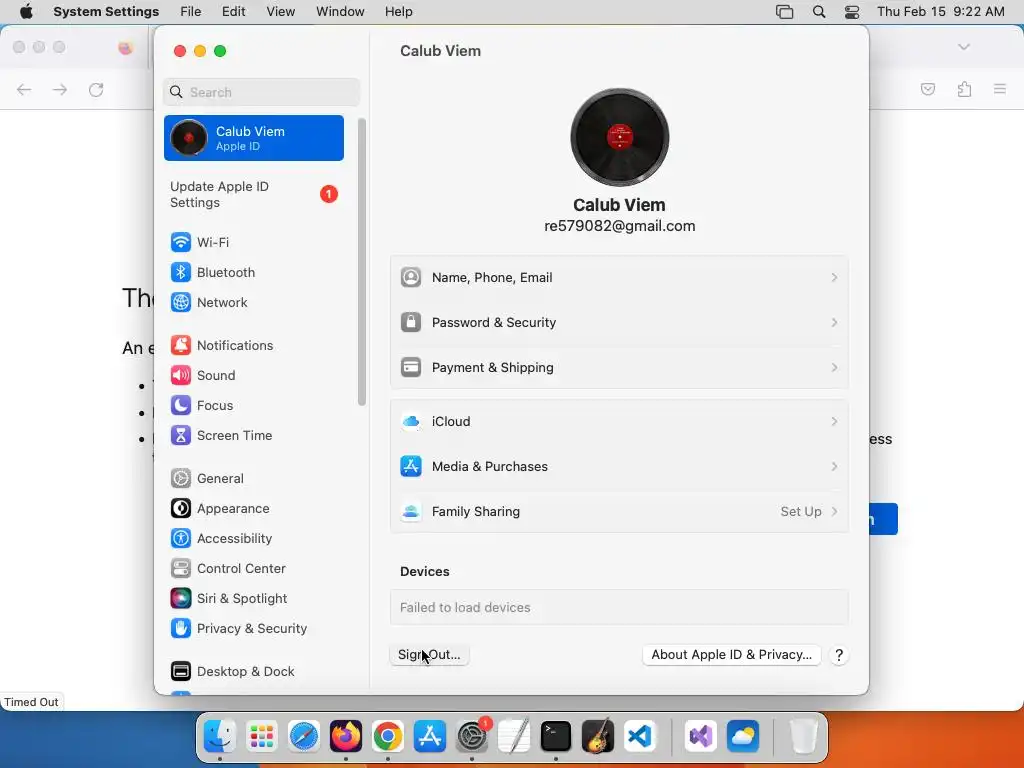The image size is (1024, 768).
Task: Expand the browser tab list chevron
Action: click(x=964, y=47)
